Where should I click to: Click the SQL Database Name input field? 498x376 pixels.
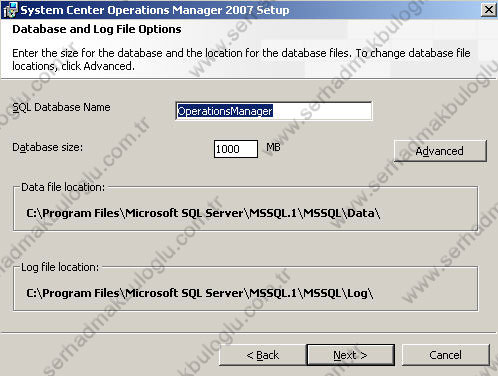pos(273,111)
